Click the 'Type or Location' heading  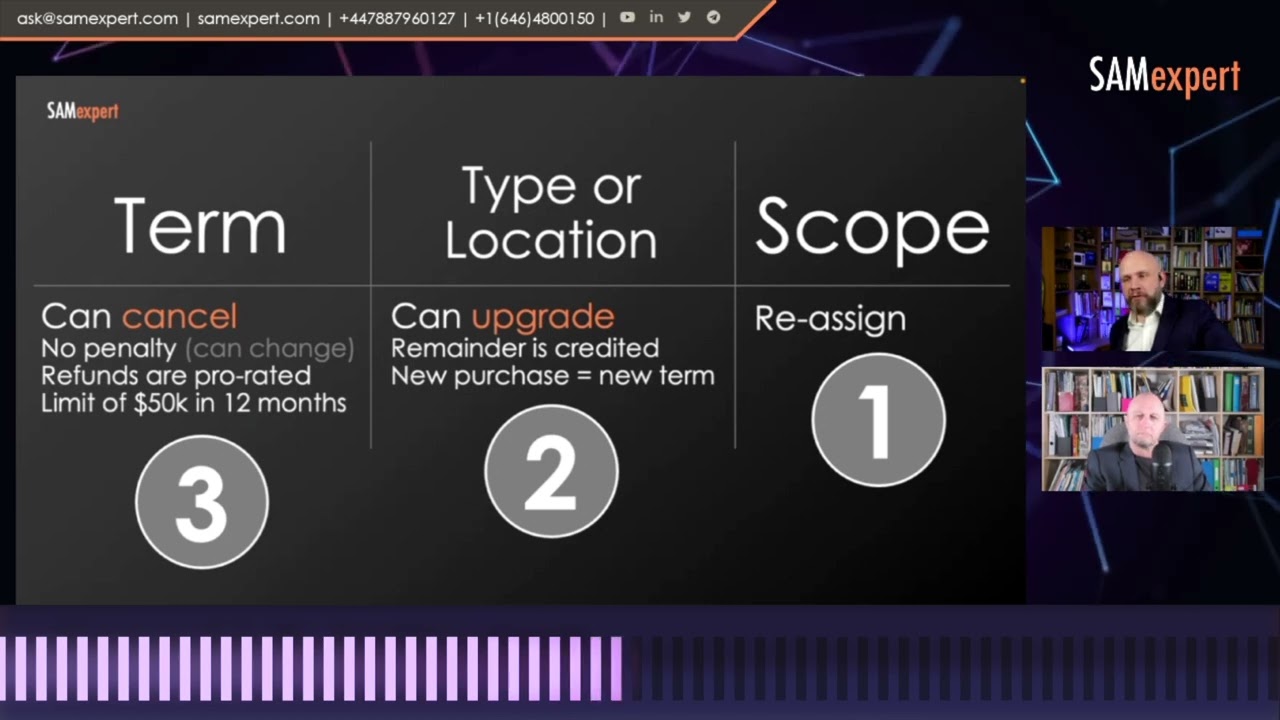click(551, 213)
